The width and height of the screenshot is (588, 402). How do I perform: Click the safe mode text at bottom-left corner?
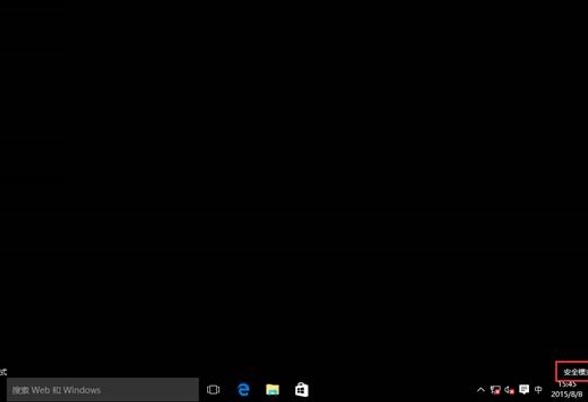click(x=3, y=372)
